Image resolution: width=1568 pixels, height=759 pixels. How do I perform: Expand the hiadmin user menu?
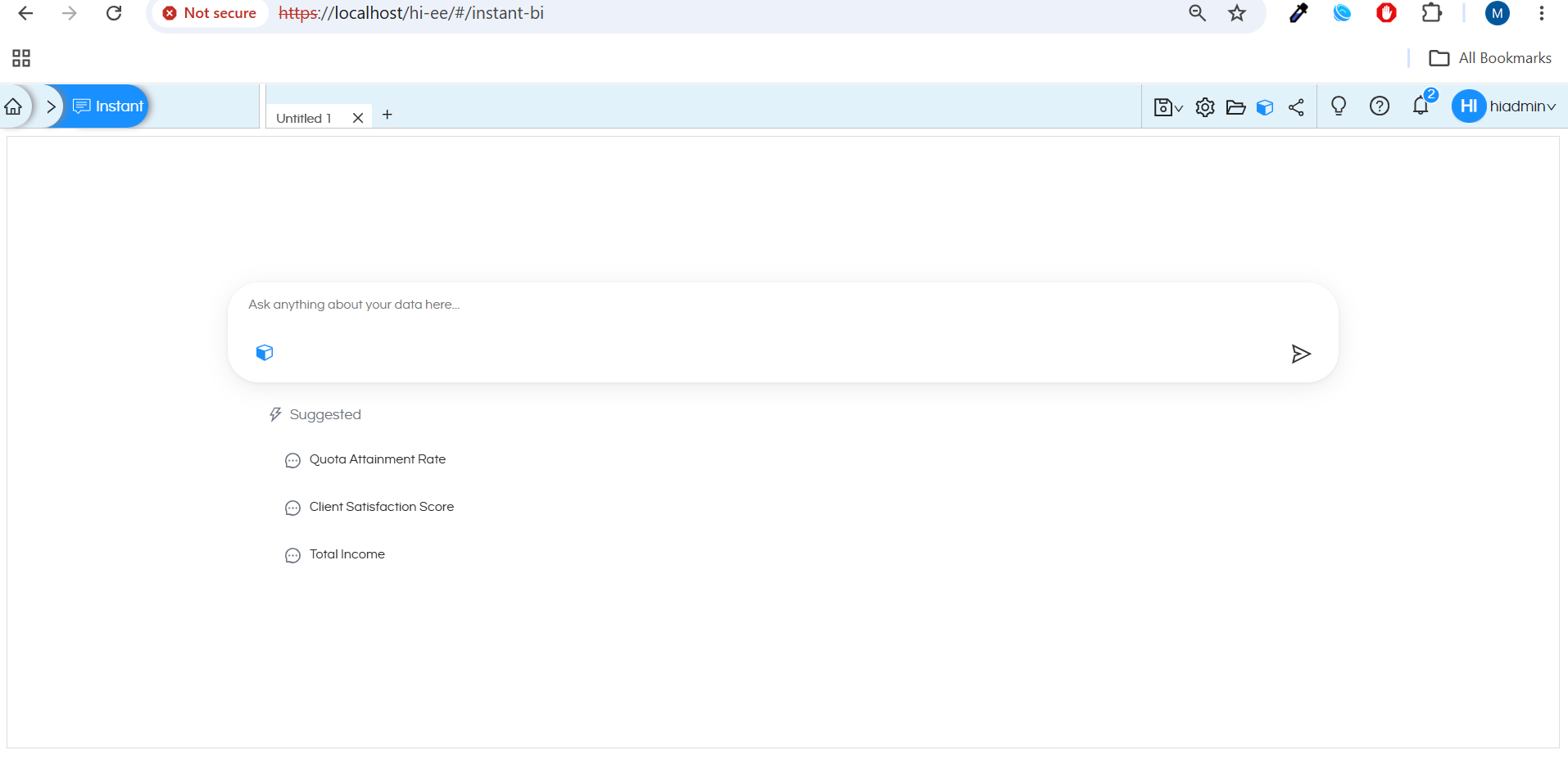[x=1523, y=106]
